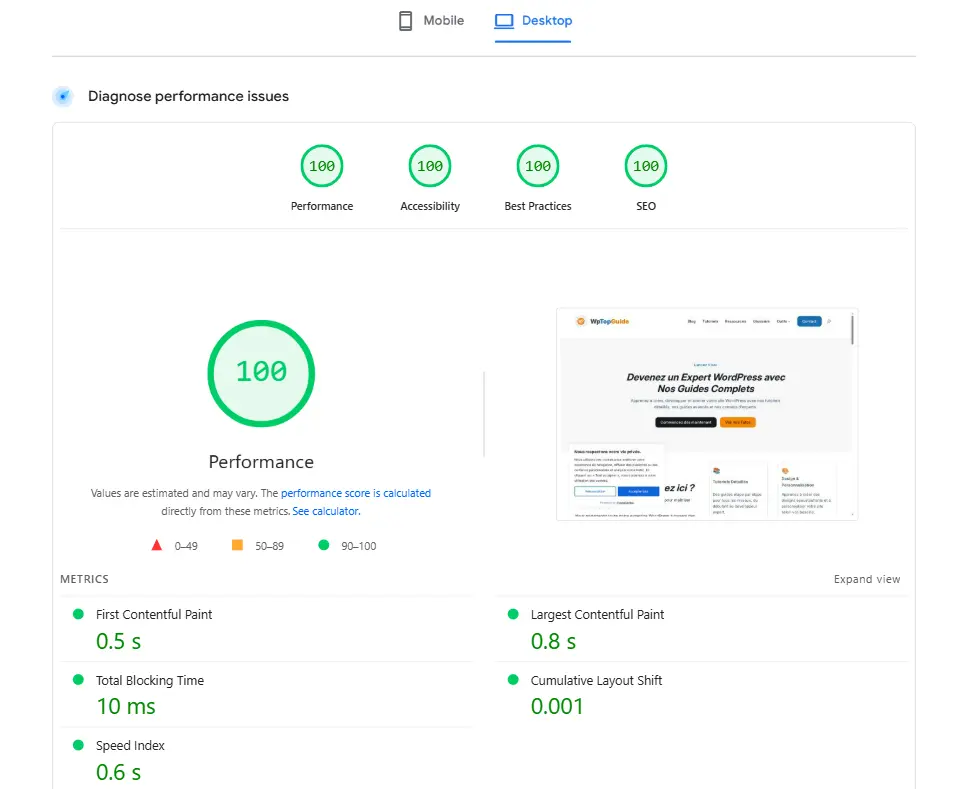Click the METRICS section heading
This screenshot has height=789, width=960.
tap(84, 579)
